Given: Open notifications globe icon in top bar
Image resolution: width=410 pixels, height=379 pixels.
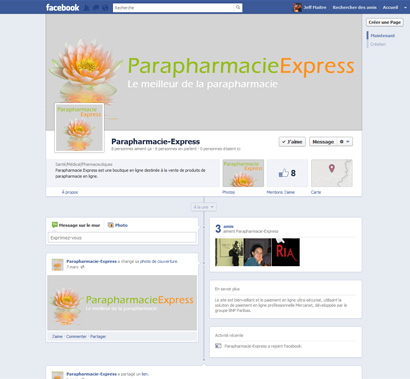Looking at the screenshot, I should pos(105,8).
